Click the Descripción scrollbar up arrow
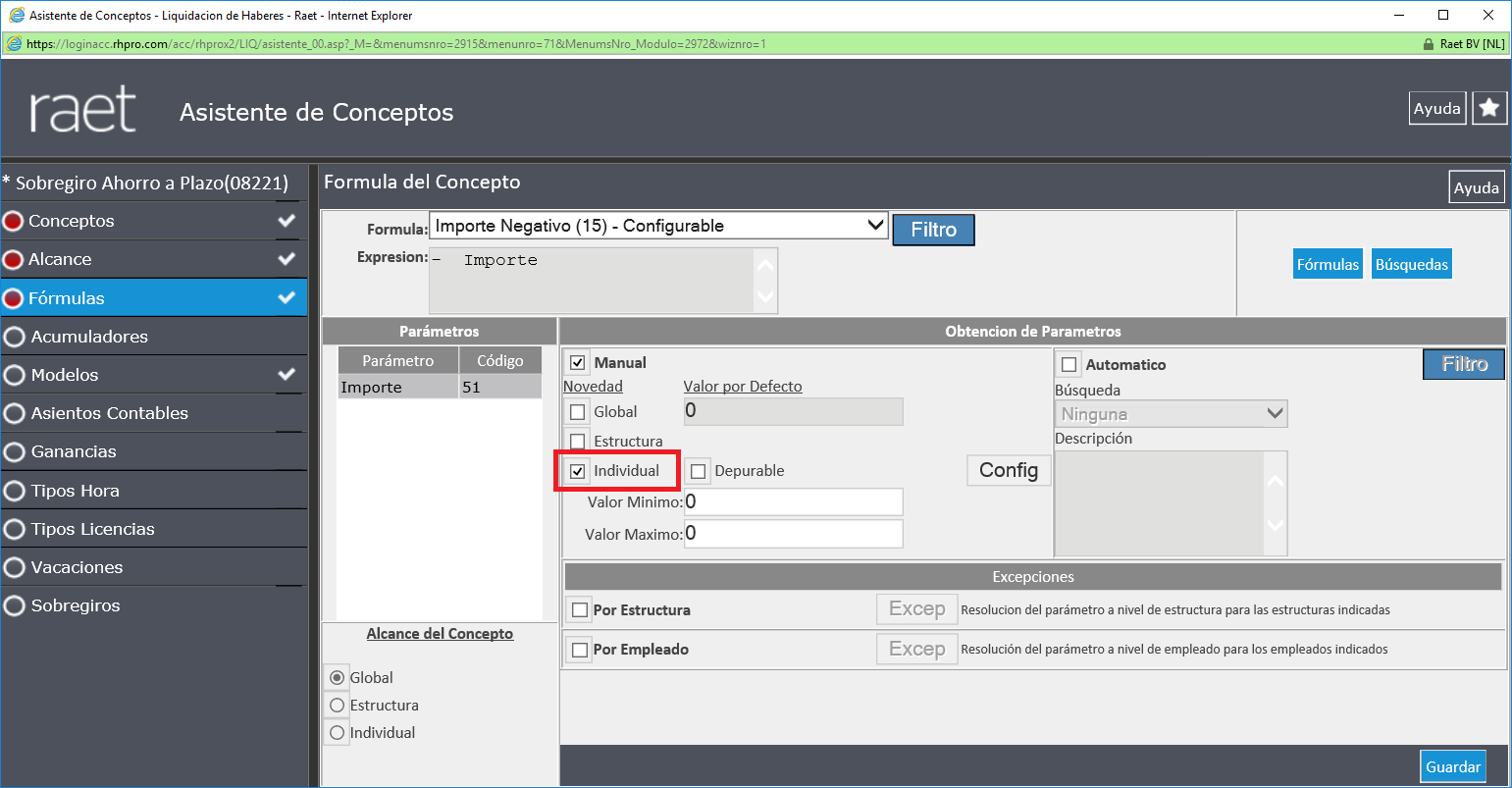 tap(1274, 481)
